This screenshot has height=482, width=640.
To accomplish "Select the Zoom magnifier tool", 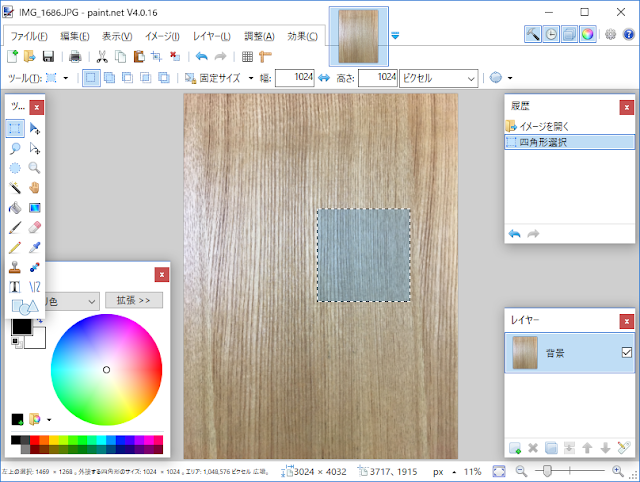I will pos(35,168).
